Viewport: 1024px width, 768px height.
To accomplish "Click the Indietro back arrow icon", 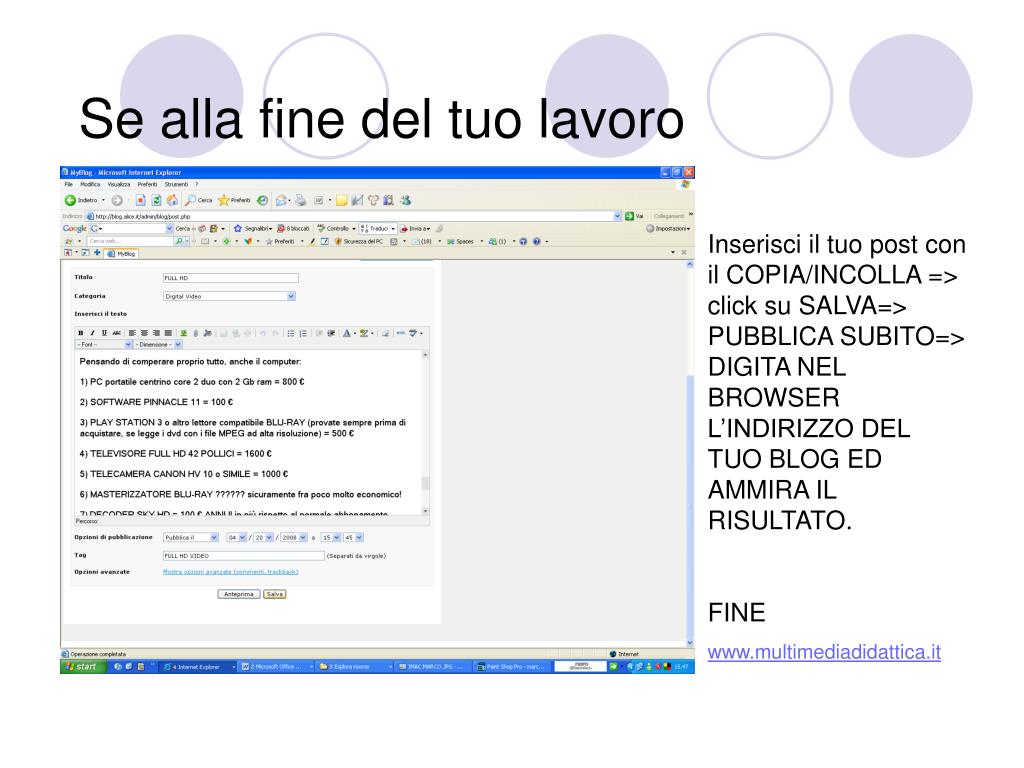I will tap(70, 200).
